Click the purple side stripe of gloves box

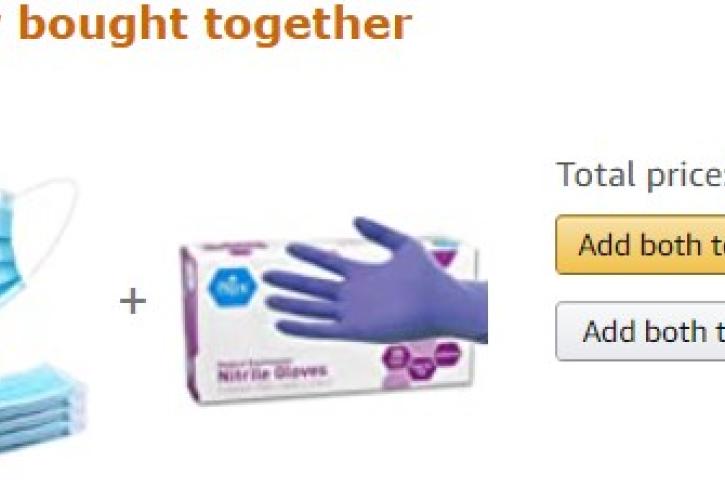tap(190, 324)
